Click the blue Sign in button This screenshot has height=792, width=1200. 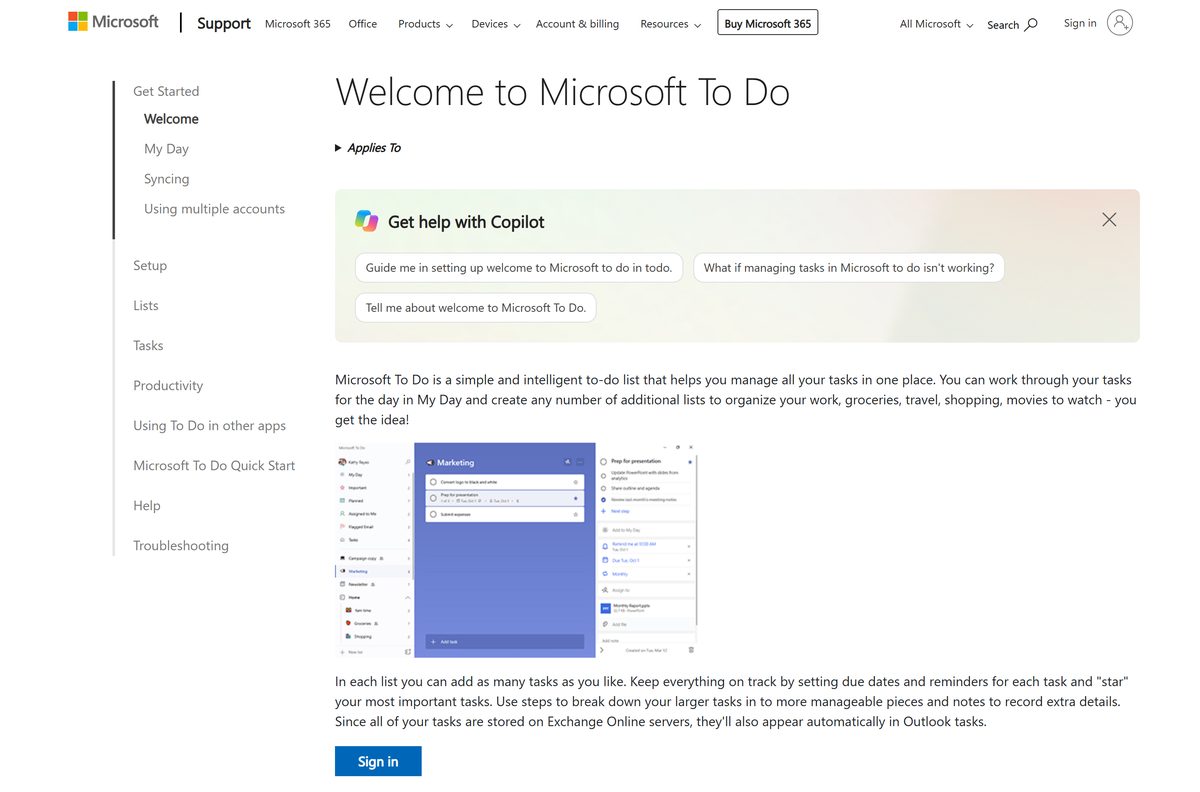378,761
